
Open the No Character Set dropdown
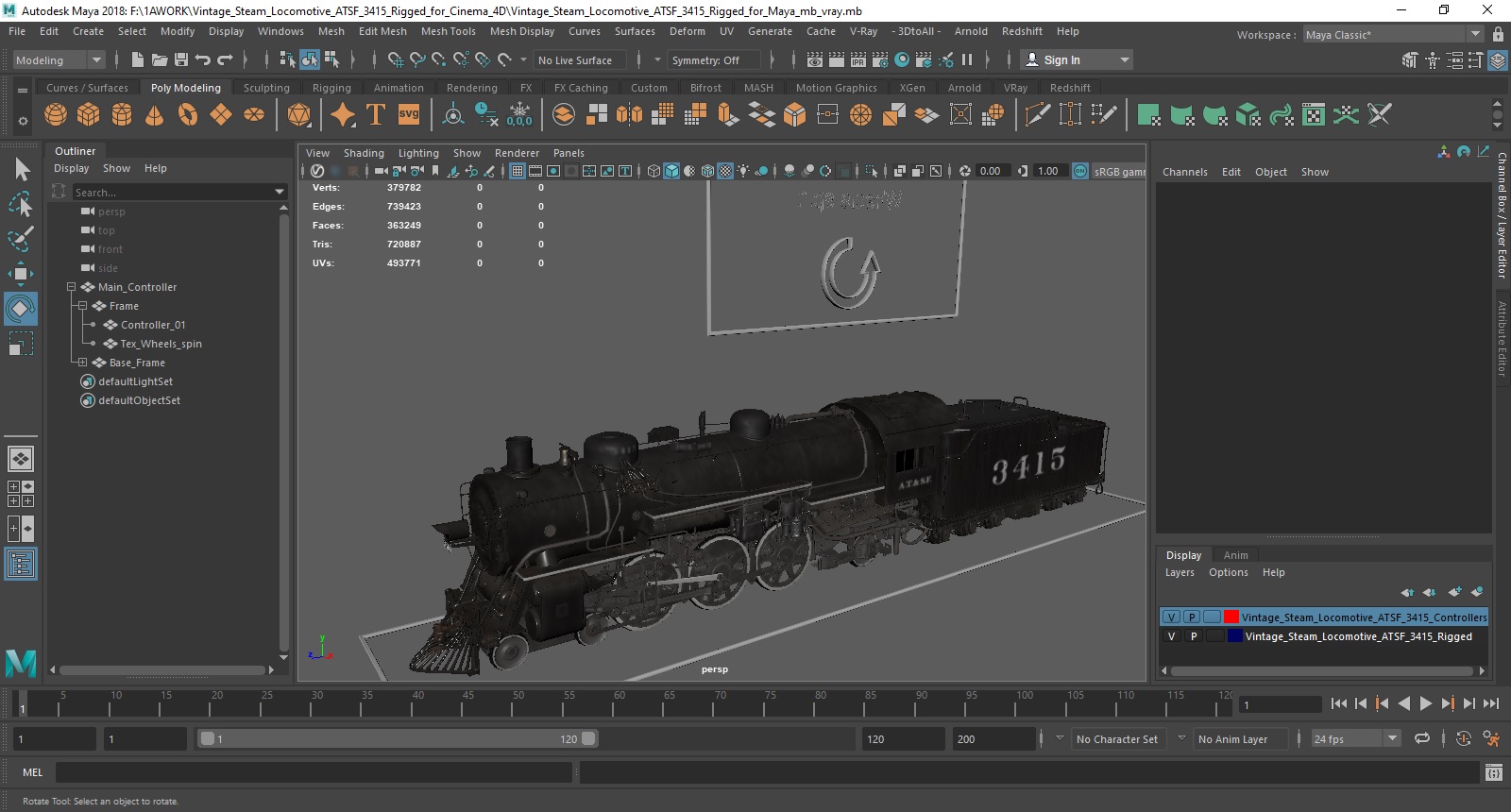[x=1118, y=738]
